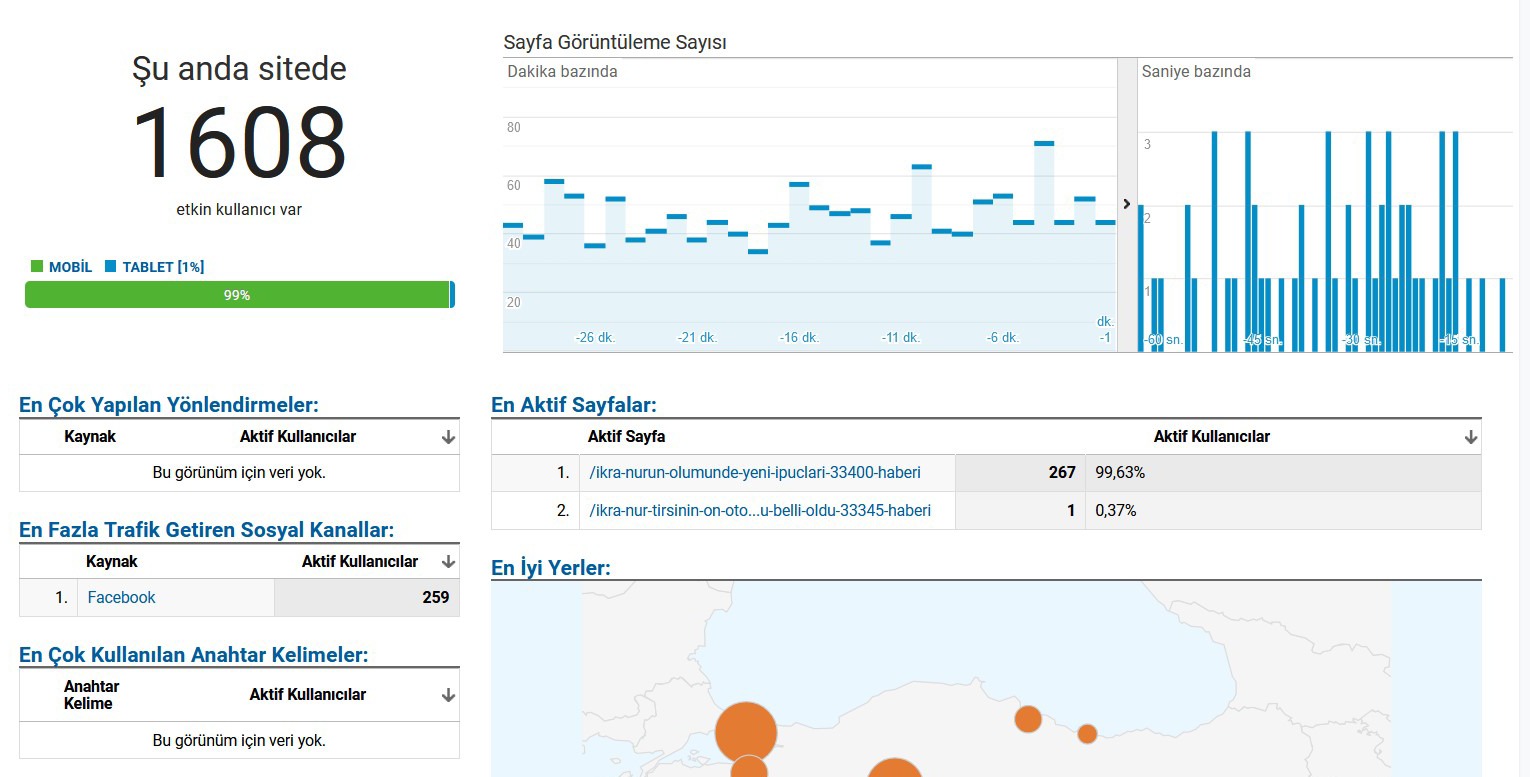
Task: Click En Çok Kullanılan Anahtar Kelimeler heading
Action: click(x=193, y=655)
